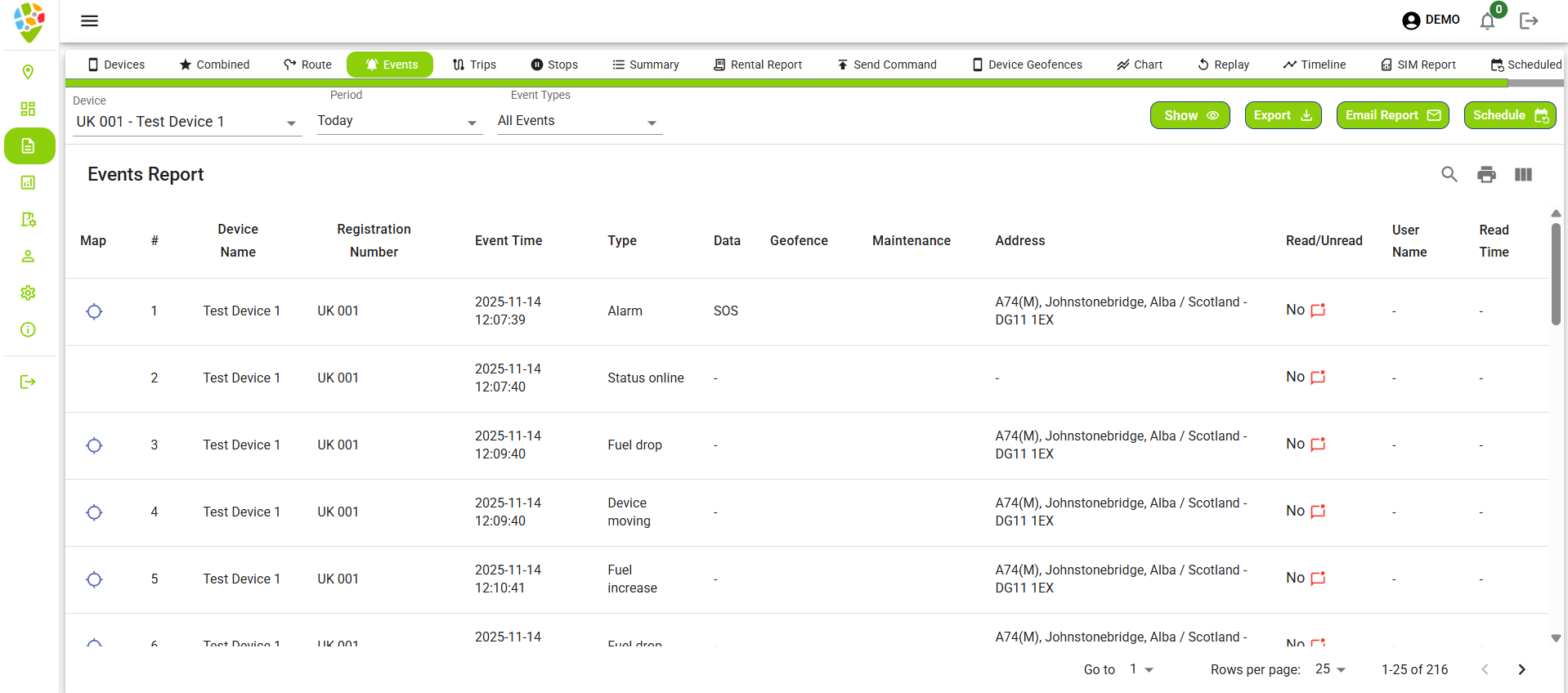The width and height of the screenshot is (1568, 693).
Task: Open the settings gear in sidebar
Action: 28,293
